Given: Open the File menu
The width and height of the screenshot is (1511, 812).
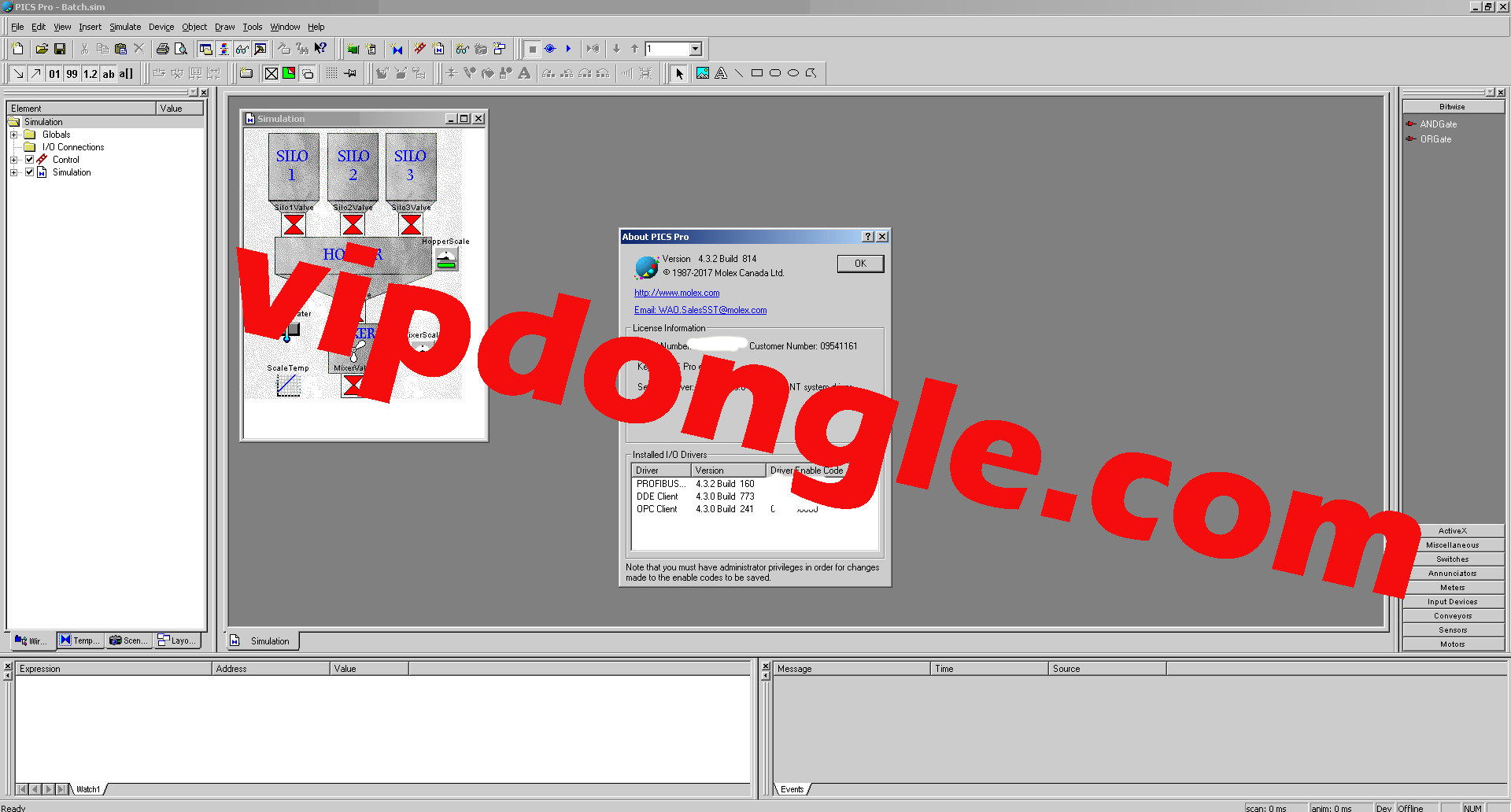Looking at the screenshot, I should click(17, 27).
